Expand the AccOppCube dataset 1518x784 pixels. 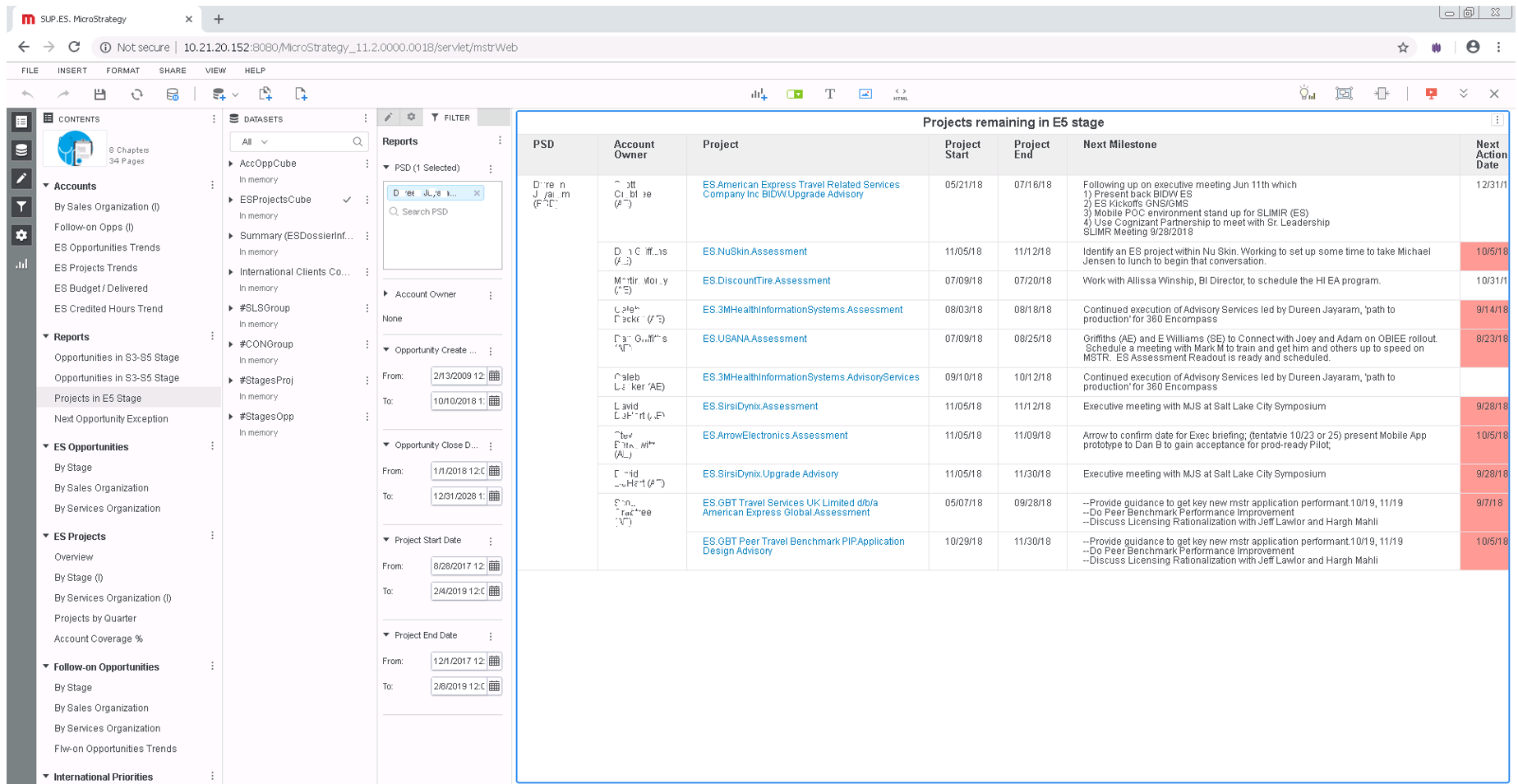[231, 164]
